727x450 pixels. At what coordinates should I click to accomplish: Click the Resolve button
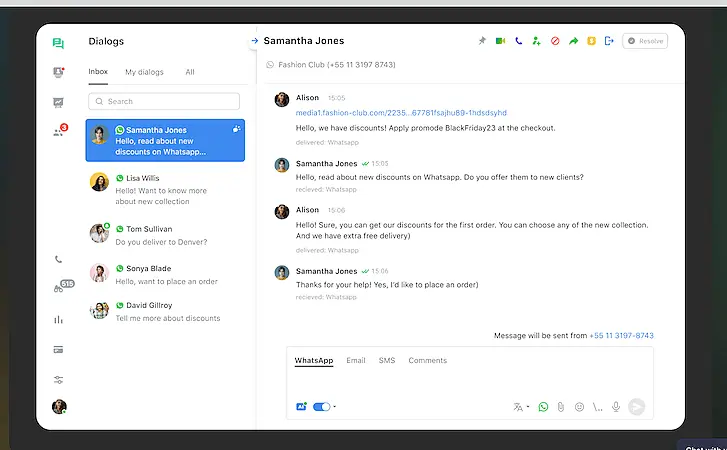(x=645, y=41)
